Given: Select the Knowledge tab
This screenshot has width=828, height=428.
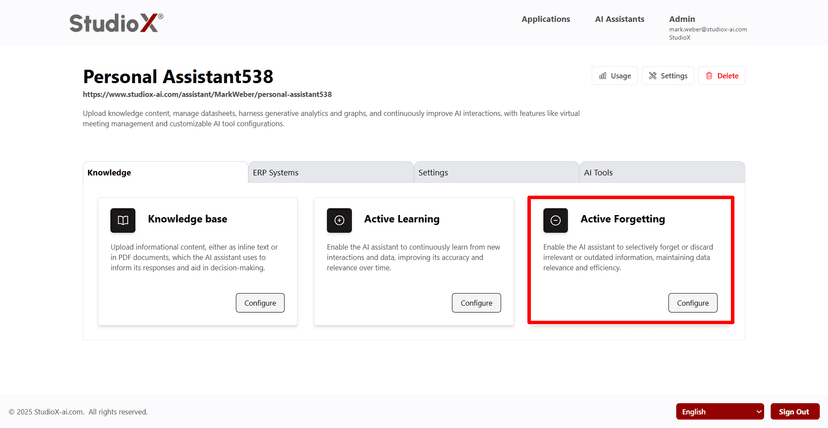Looking at the screenshot, I should pyautogui.click(x=165, y=173).
